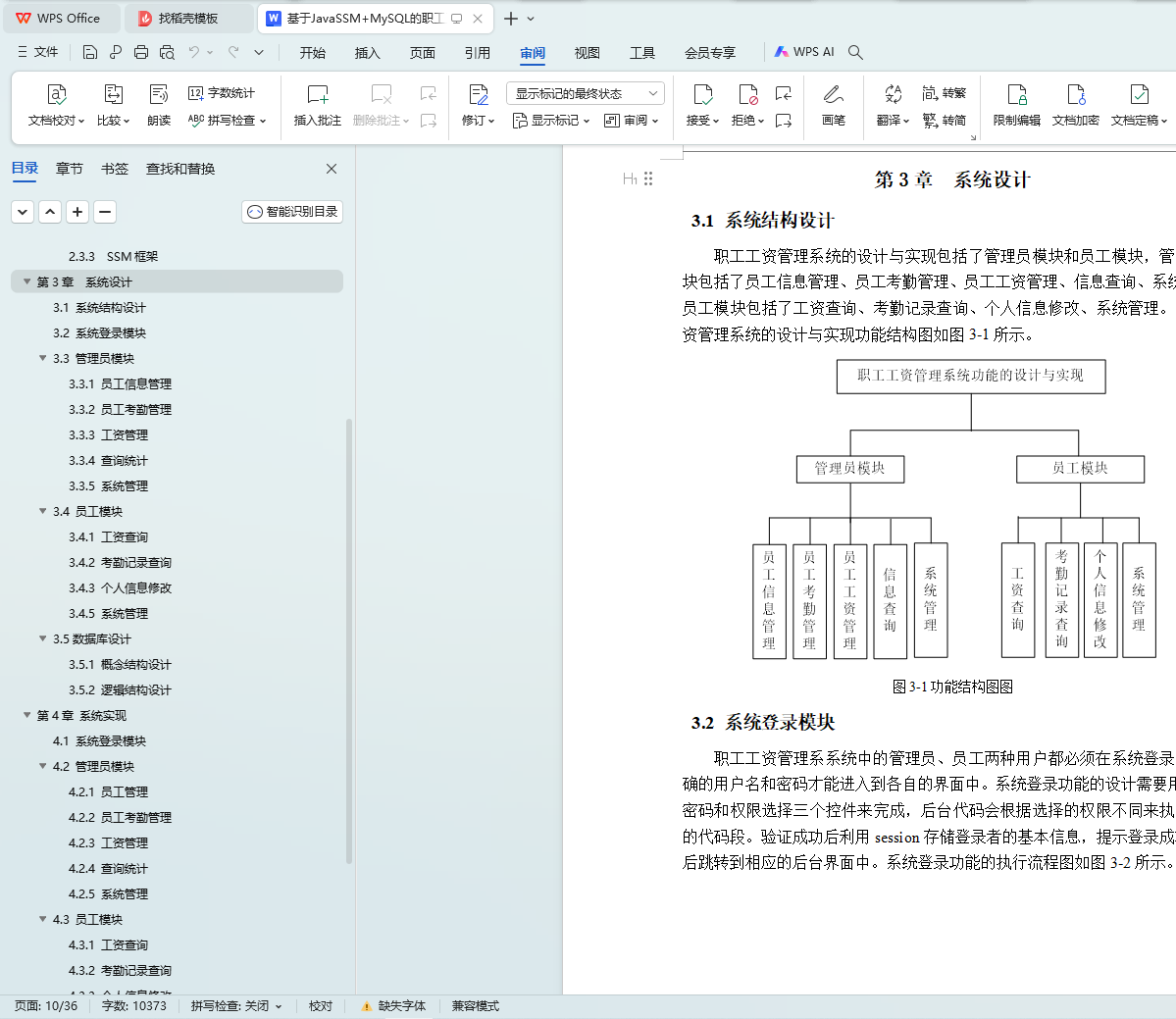Run 拼写检查 spell check
This screenshot has width=1176, height=1019.
[227, 120]
